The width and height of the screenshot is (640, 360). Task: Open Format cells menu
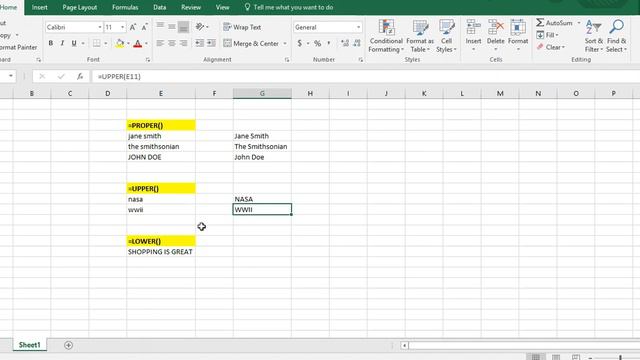pos(518,36)
